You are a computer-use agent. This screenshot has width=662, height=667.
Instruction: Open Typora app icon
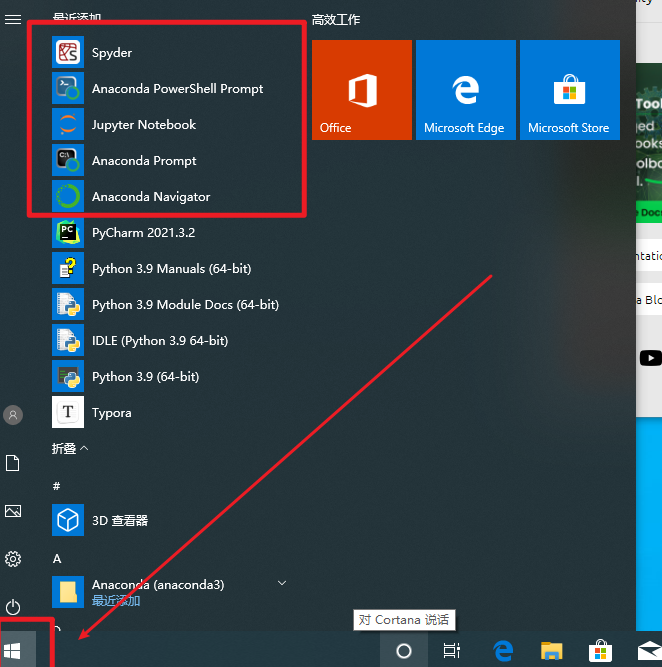click(68, 412)
